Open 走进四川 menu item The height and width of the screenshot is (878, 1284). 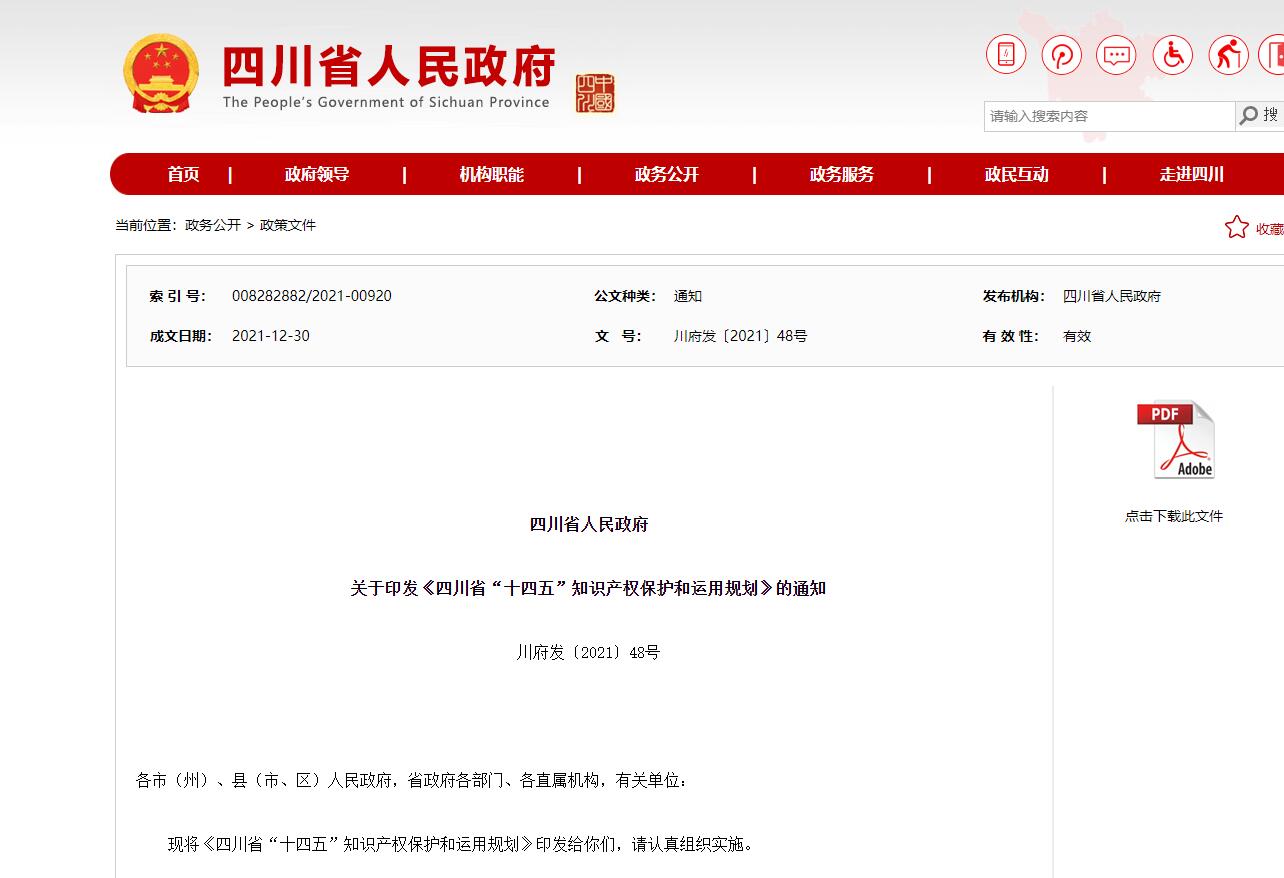1191,175
